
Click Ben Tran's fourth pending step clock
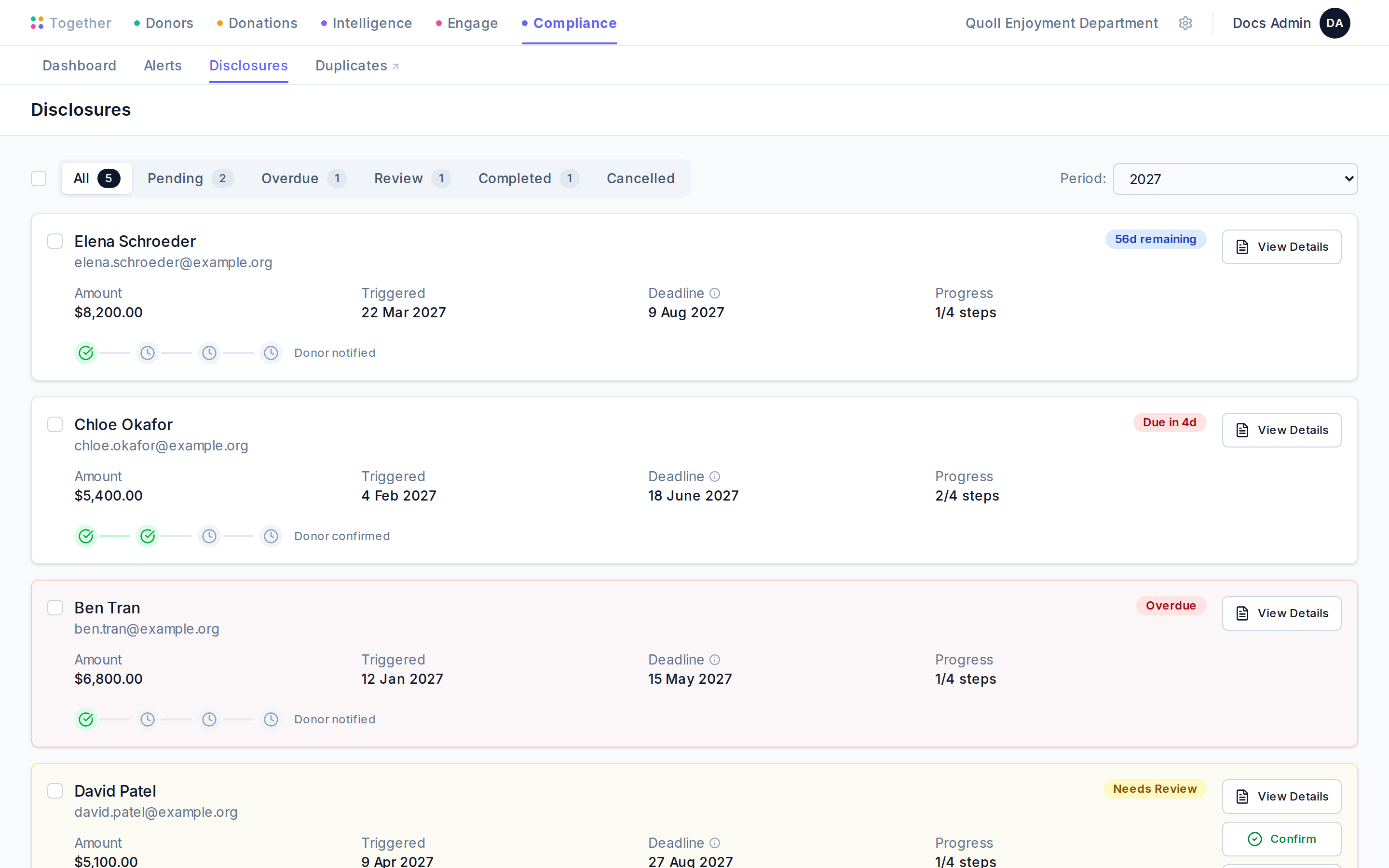coord(271,719)
